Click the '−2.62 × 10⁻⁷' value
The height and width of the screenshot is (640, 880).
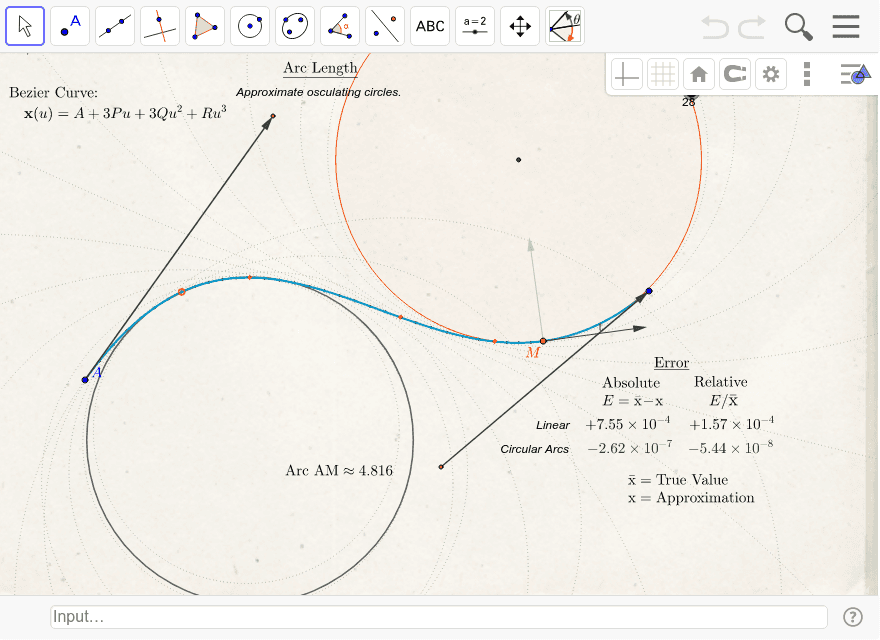[629, 448]
